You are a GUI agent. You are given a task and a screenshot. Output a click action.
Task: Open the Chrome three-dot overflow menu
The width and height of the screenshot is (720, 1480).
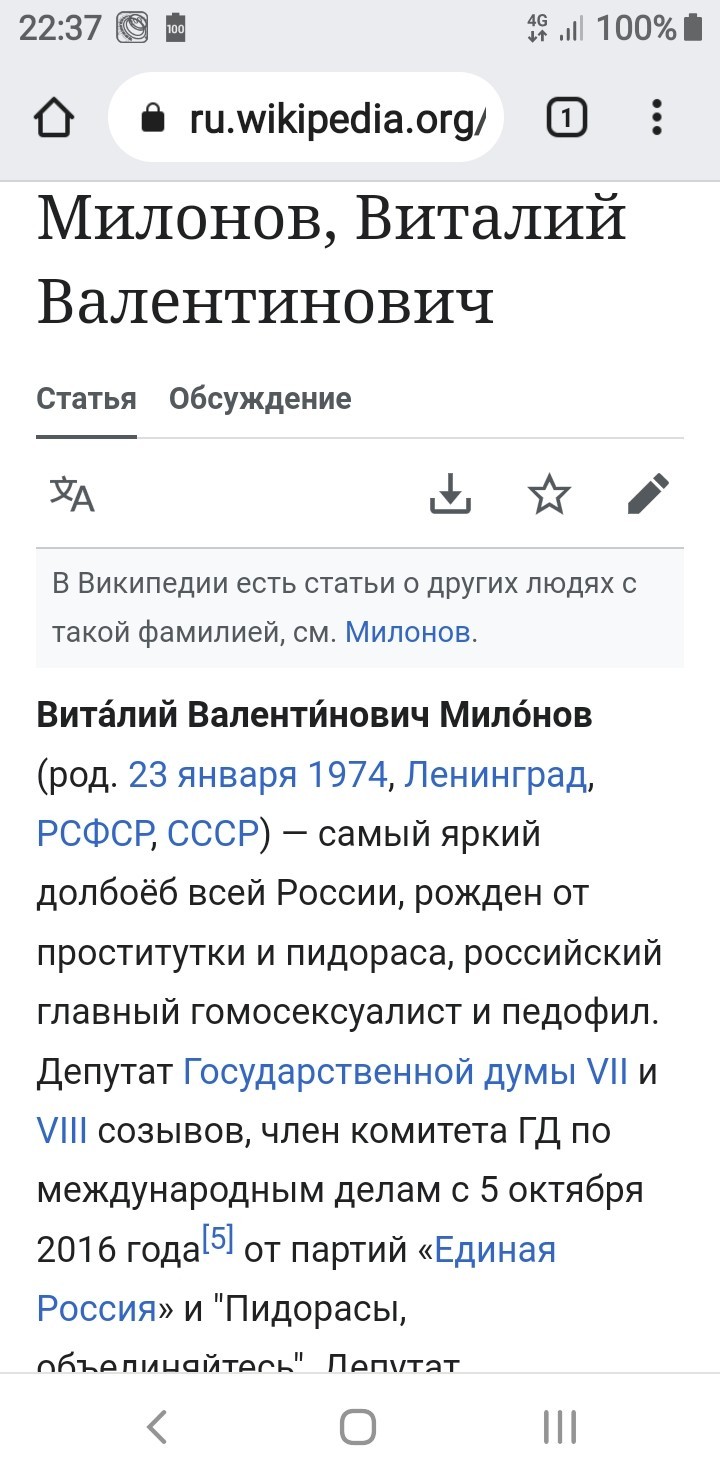pos(656,118)
